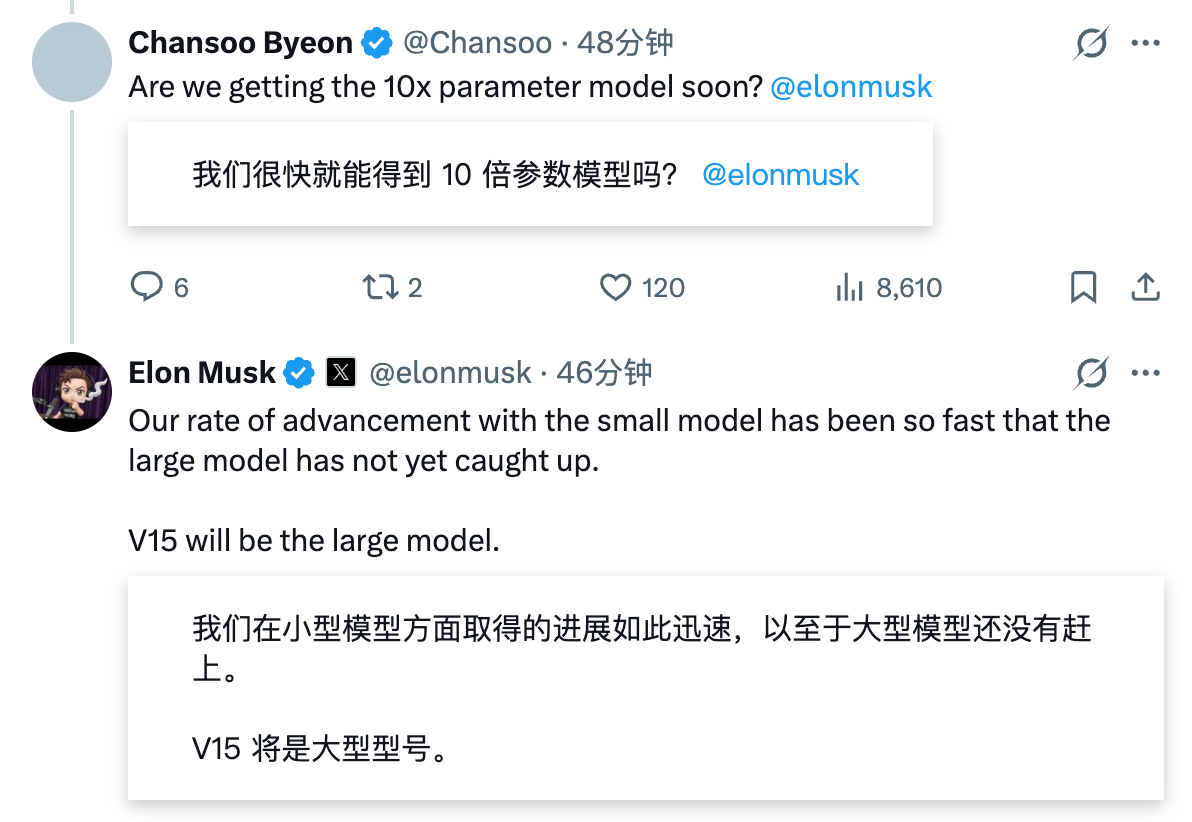This screenshot has width=1192, height=822.
Task: Toggle the heart on the 120-like counter
Action: click(617, 287)
